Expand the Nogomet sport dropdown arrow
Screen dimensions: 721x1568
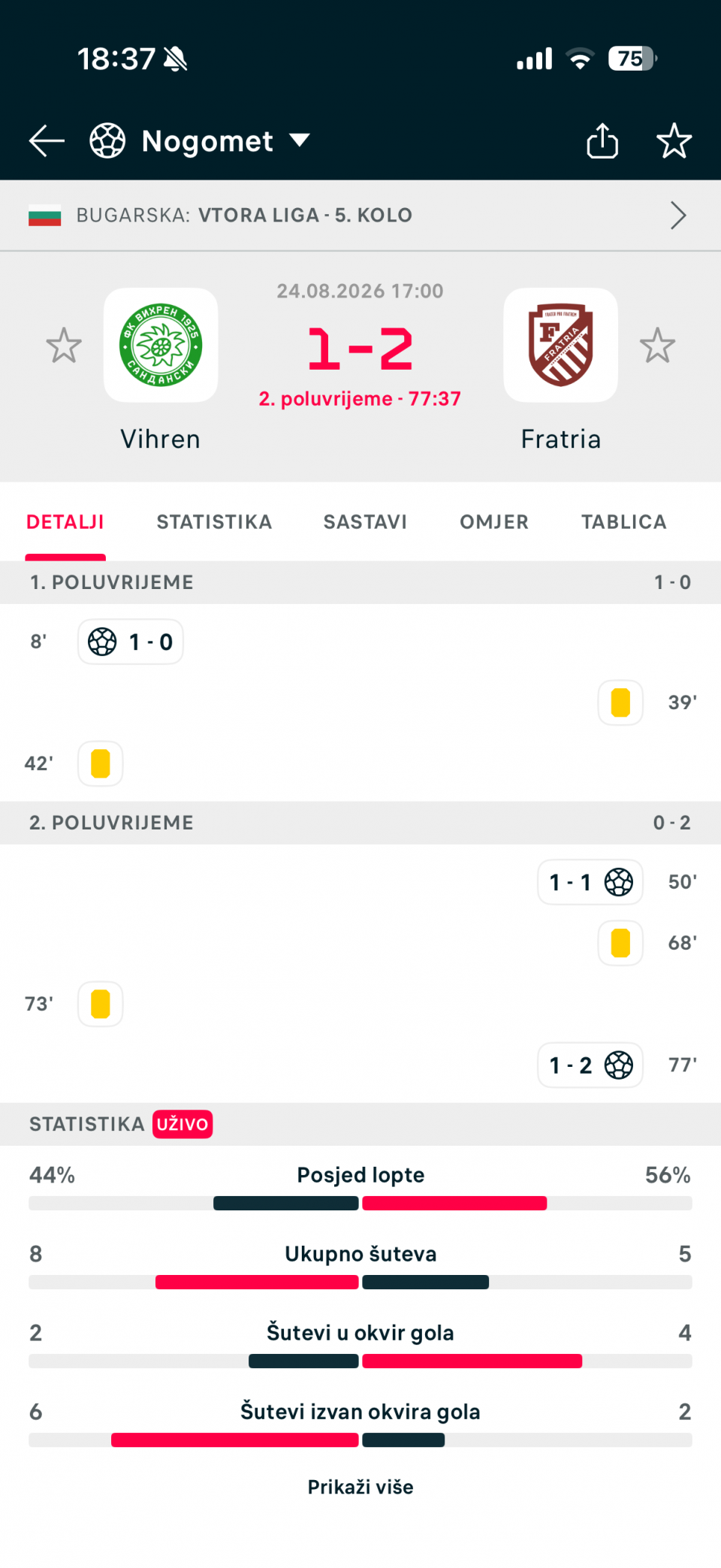pos(300,140)
